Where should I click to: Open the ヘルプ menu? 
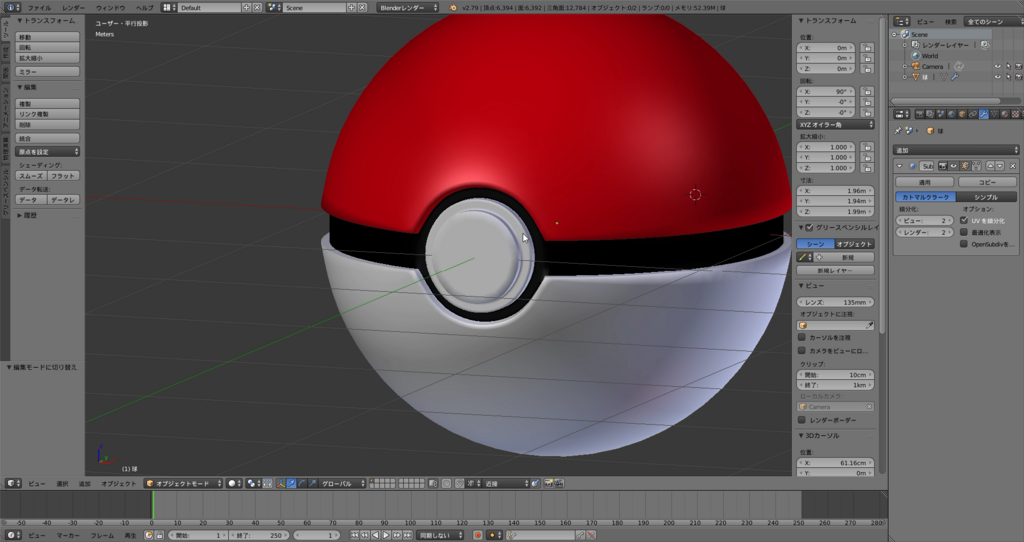click(144, 8)
